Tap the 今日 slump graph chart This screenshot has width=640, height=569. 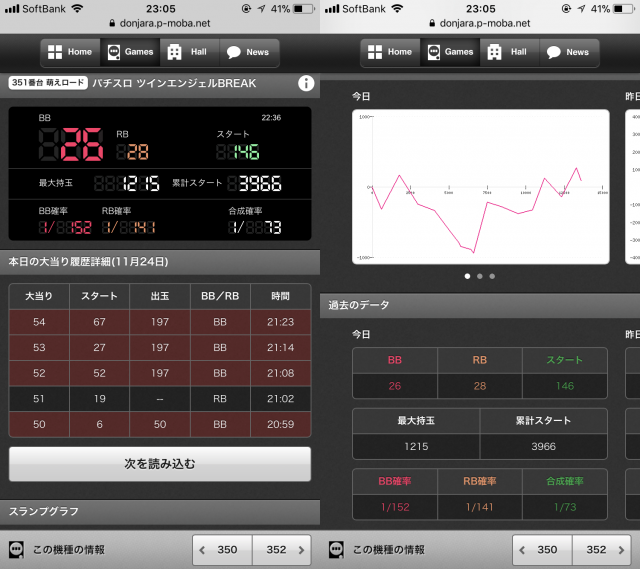click(480, 187)
